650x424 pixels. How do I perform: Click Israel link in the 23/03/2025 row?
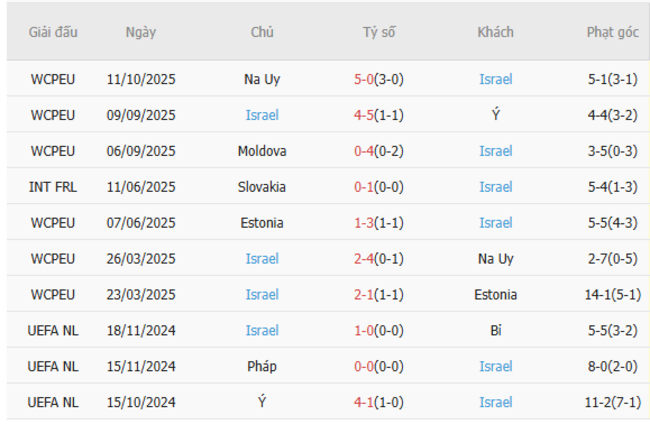pos(262,295)
